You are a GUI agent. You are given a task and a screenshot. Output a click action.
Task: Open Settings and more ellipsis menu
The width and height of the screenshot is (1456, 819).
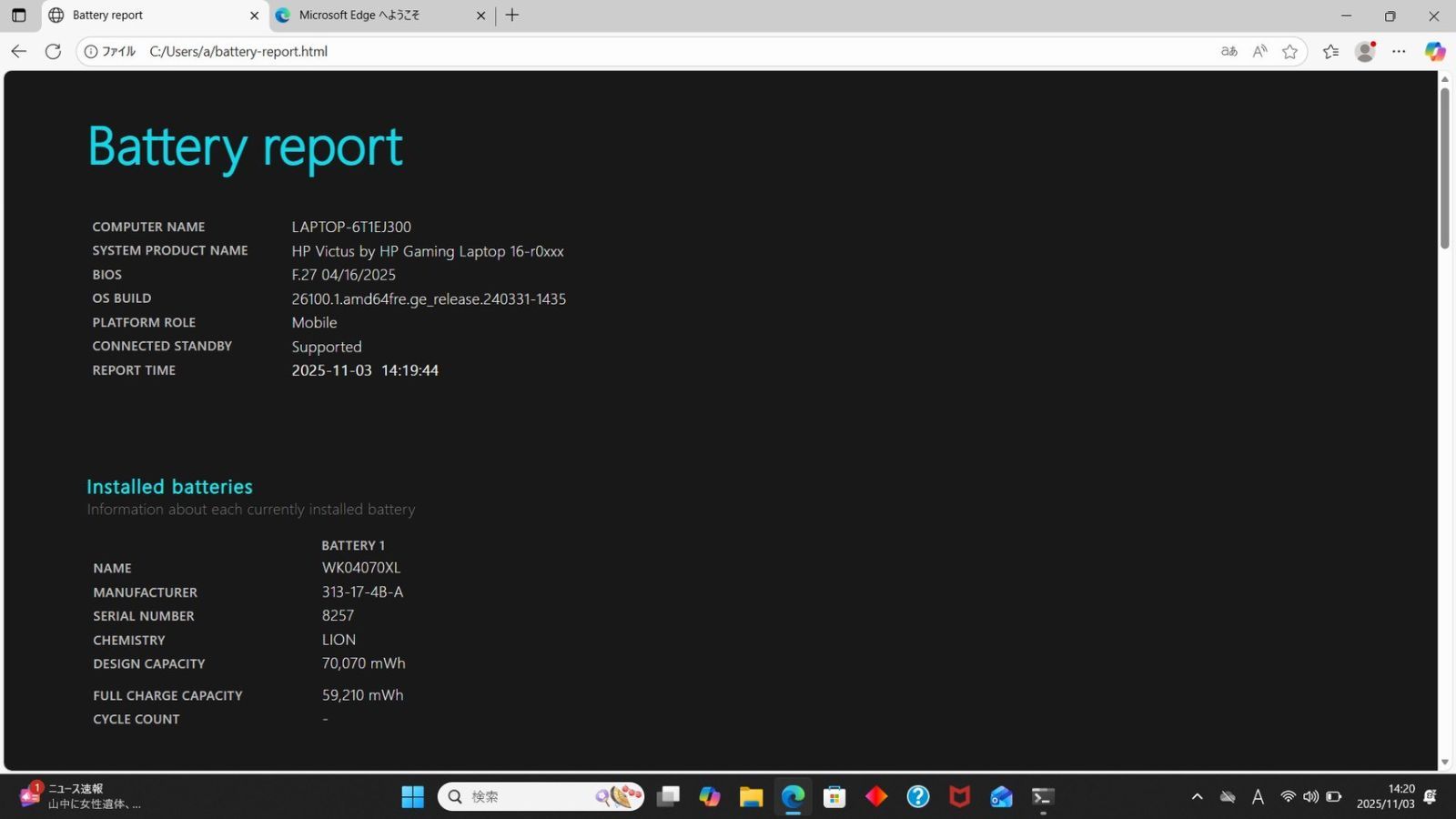[1399, 52]
